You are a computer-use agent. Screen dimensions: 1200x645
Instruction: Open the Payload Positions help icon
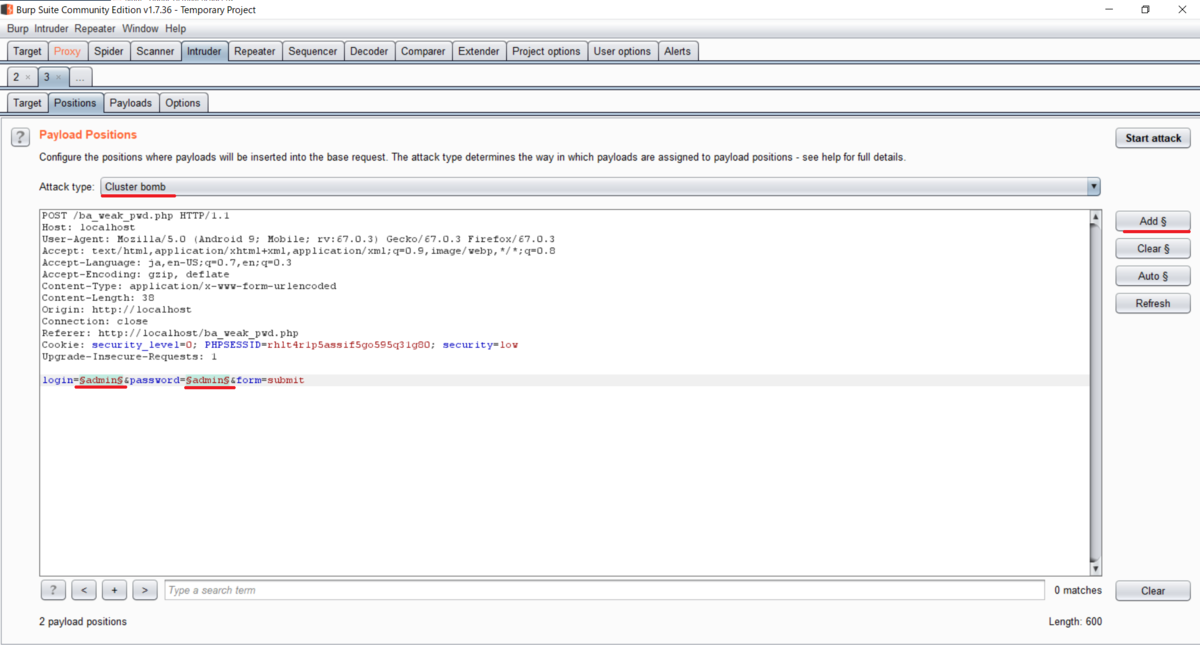click(20, 138)
